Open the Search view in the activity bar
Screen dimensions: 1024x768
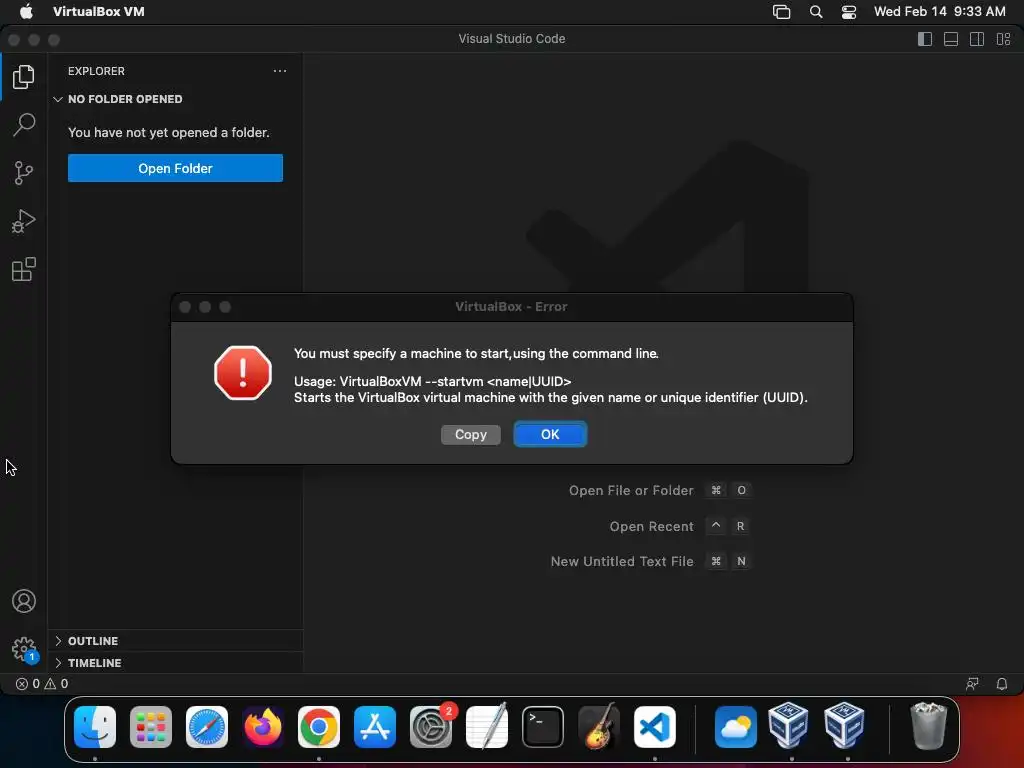(x=24, y=125)
